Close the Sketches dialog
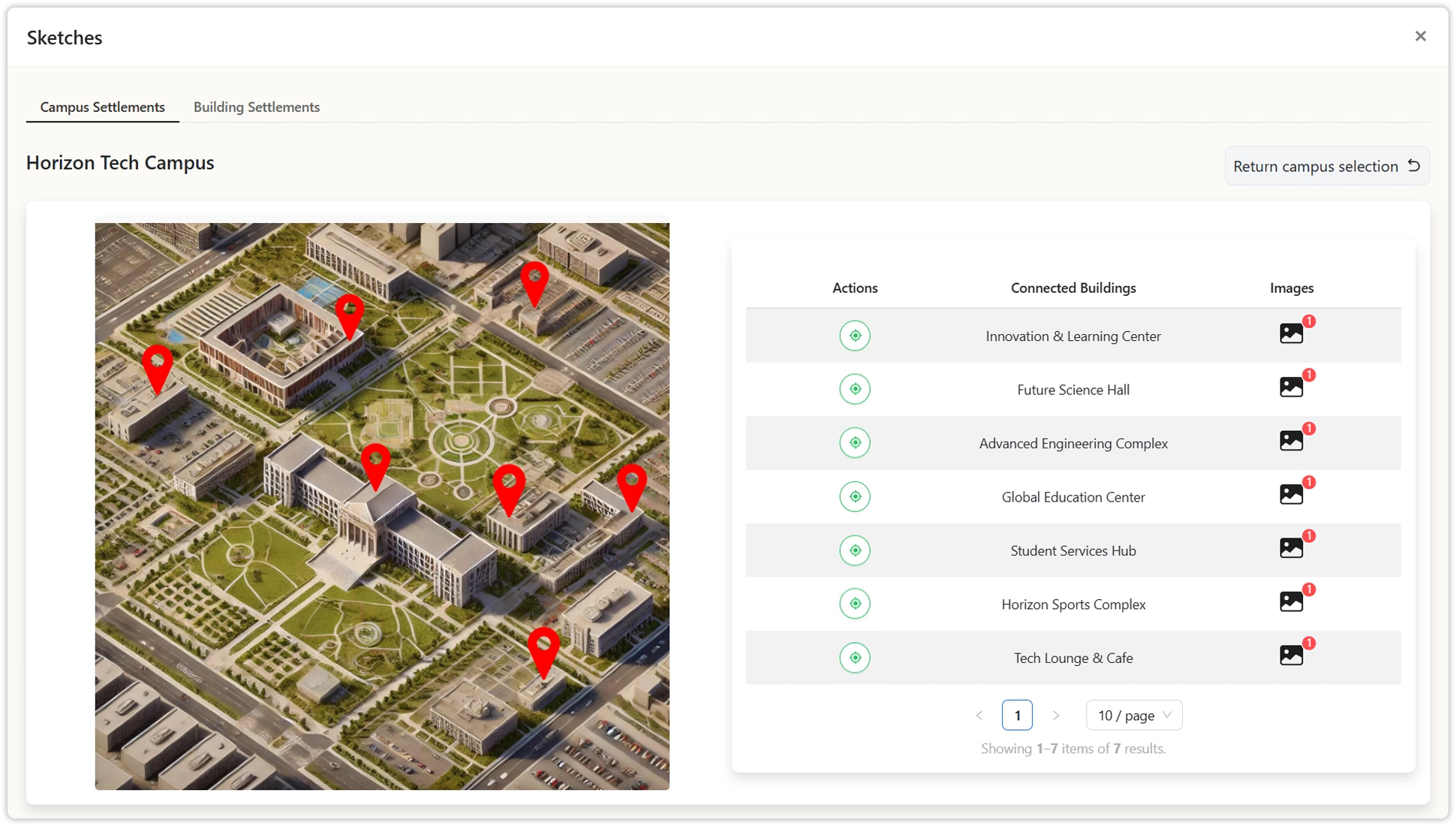This screenshot has width=1456, height=826. 1420,36
